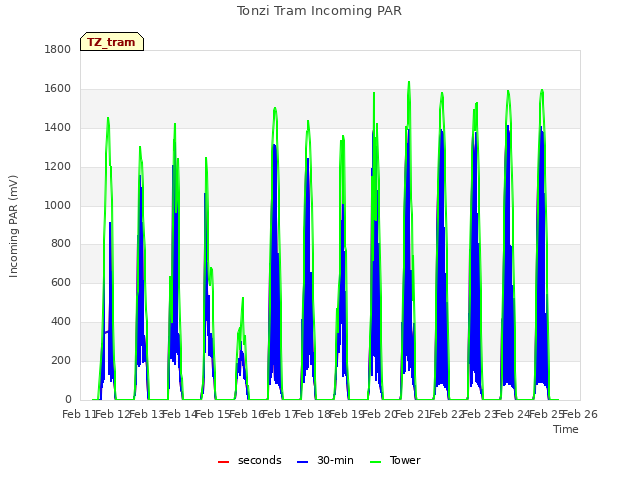
Task: Click the '30-min' legend label
Action: [x=335, y=460]
